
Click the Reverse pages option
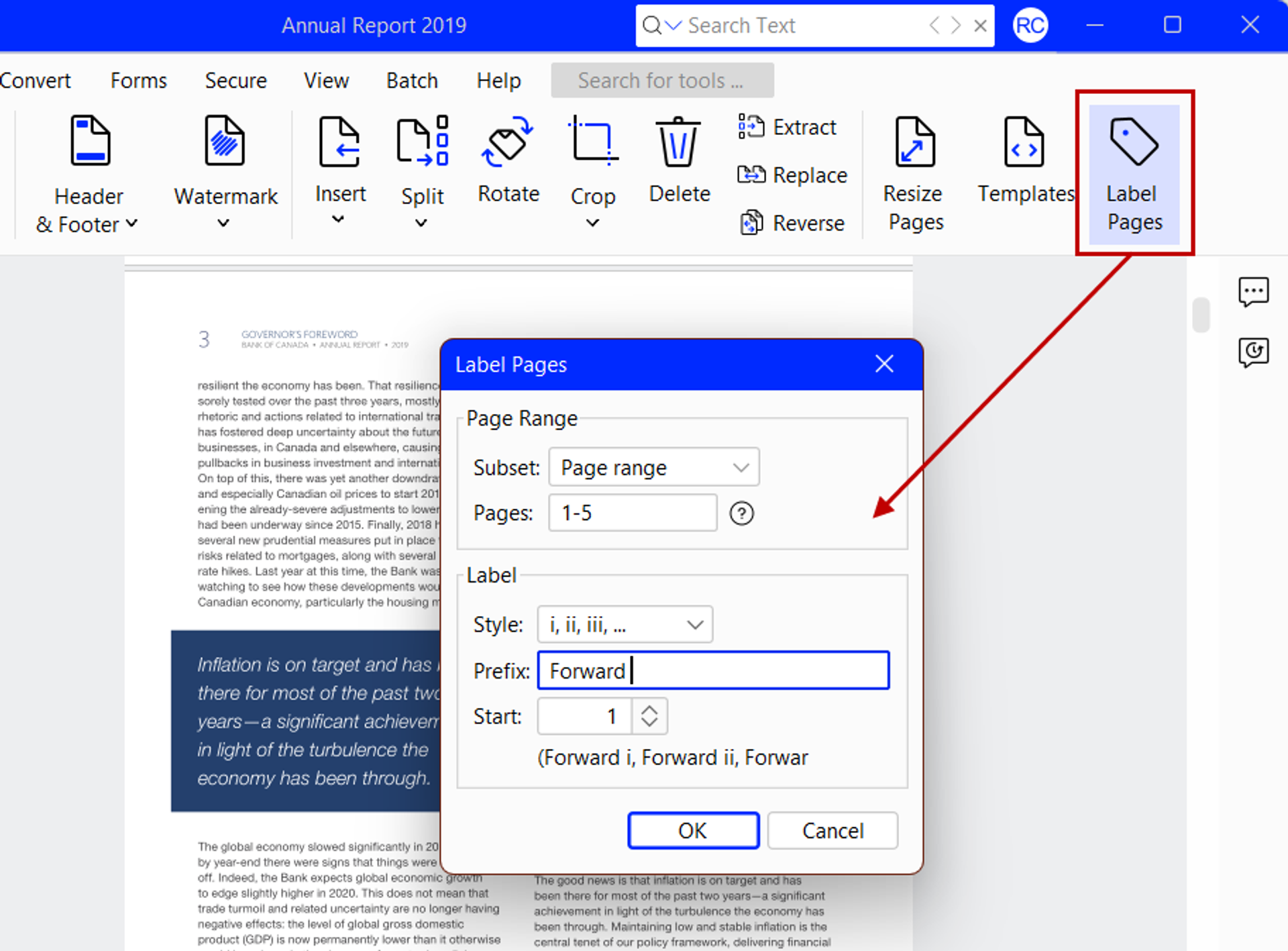pyautogui.click(x=792, y=223)
